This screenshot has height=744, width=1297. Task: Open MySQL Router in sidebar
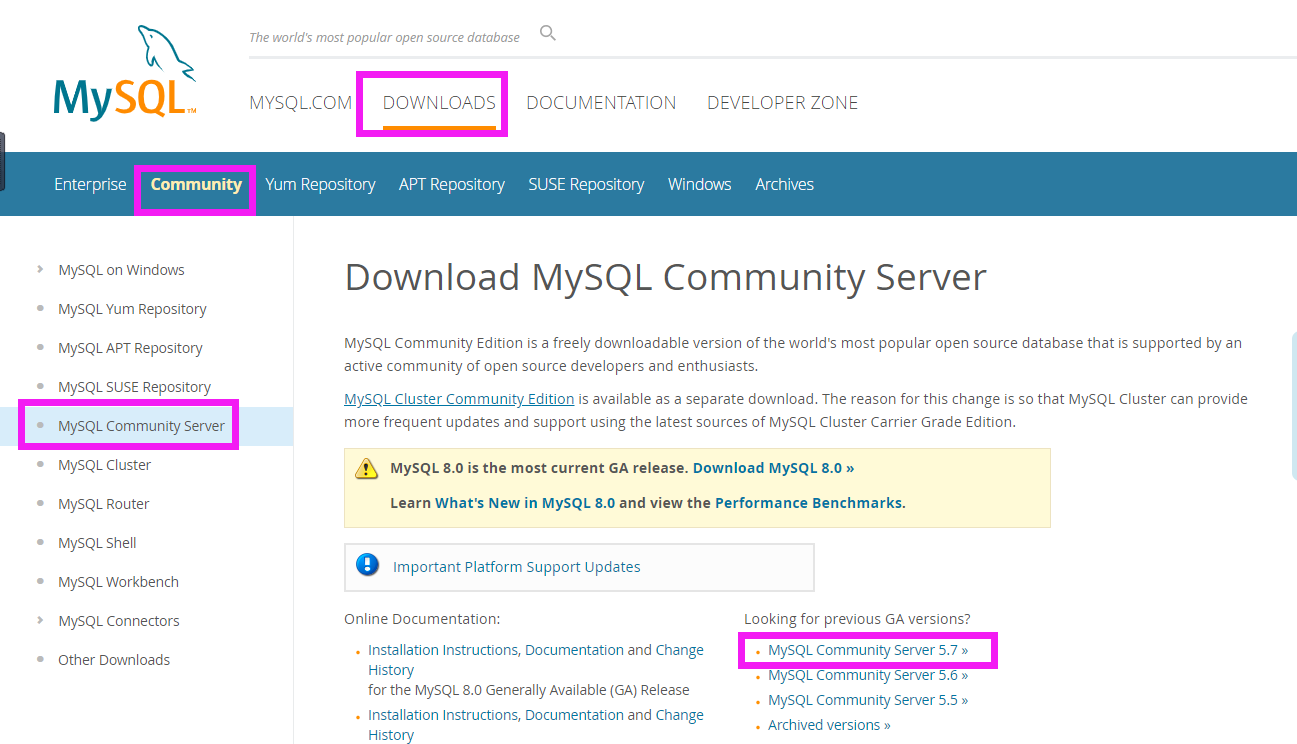[x=104, y=504]
